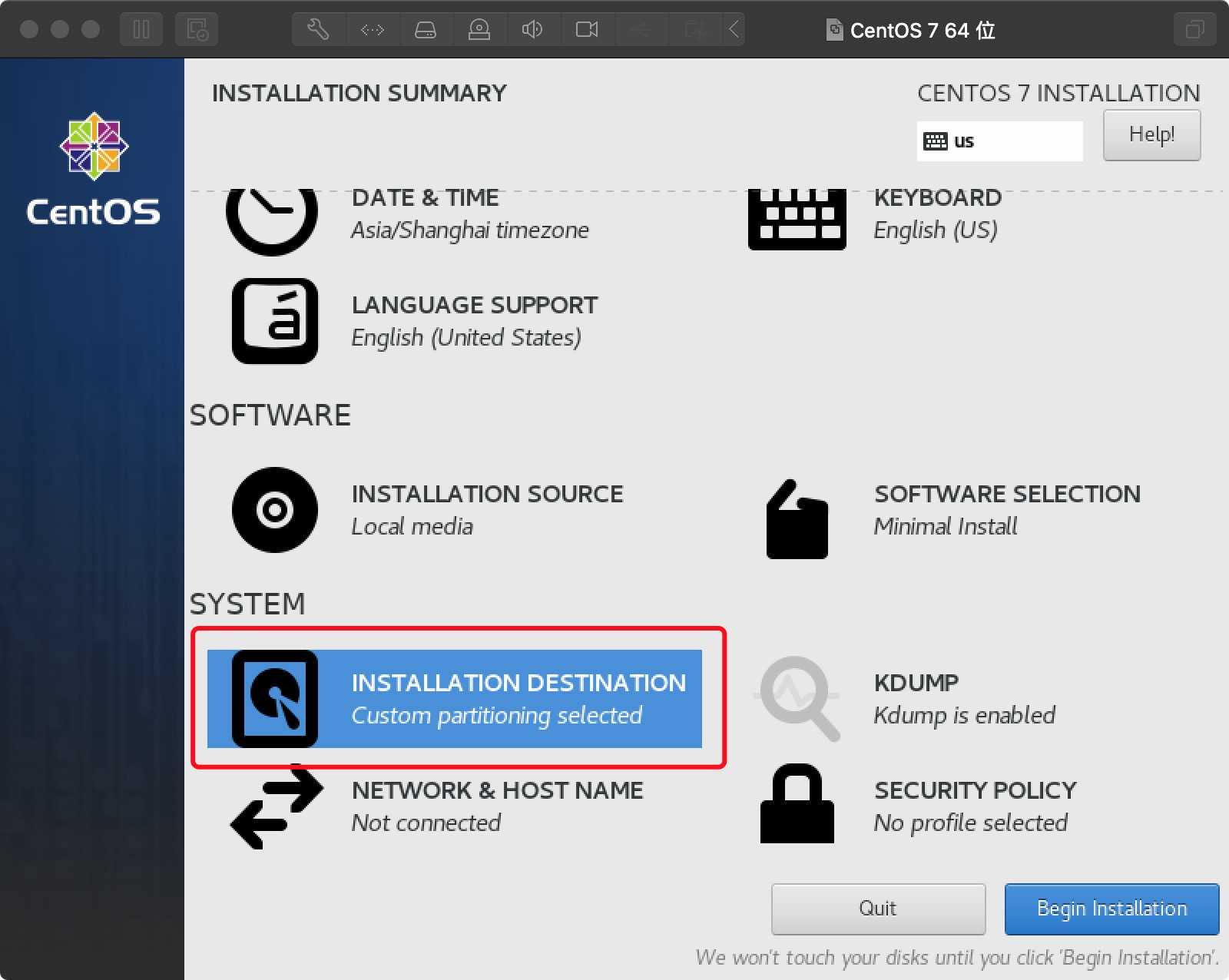Click the hard disk toolbar icon

426,30
